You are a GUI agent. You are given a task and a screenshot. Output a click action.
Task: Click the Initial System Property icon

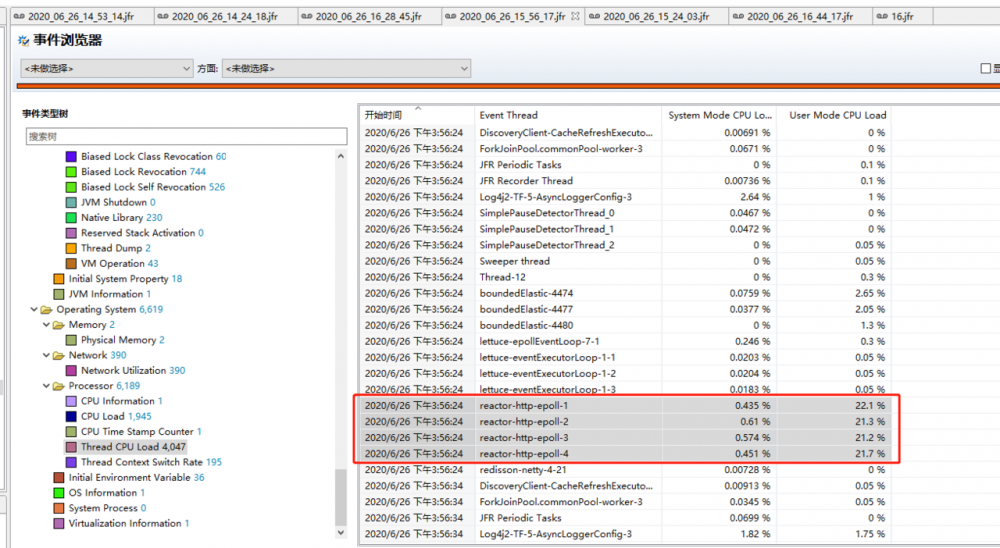click(x=59, y=279)
